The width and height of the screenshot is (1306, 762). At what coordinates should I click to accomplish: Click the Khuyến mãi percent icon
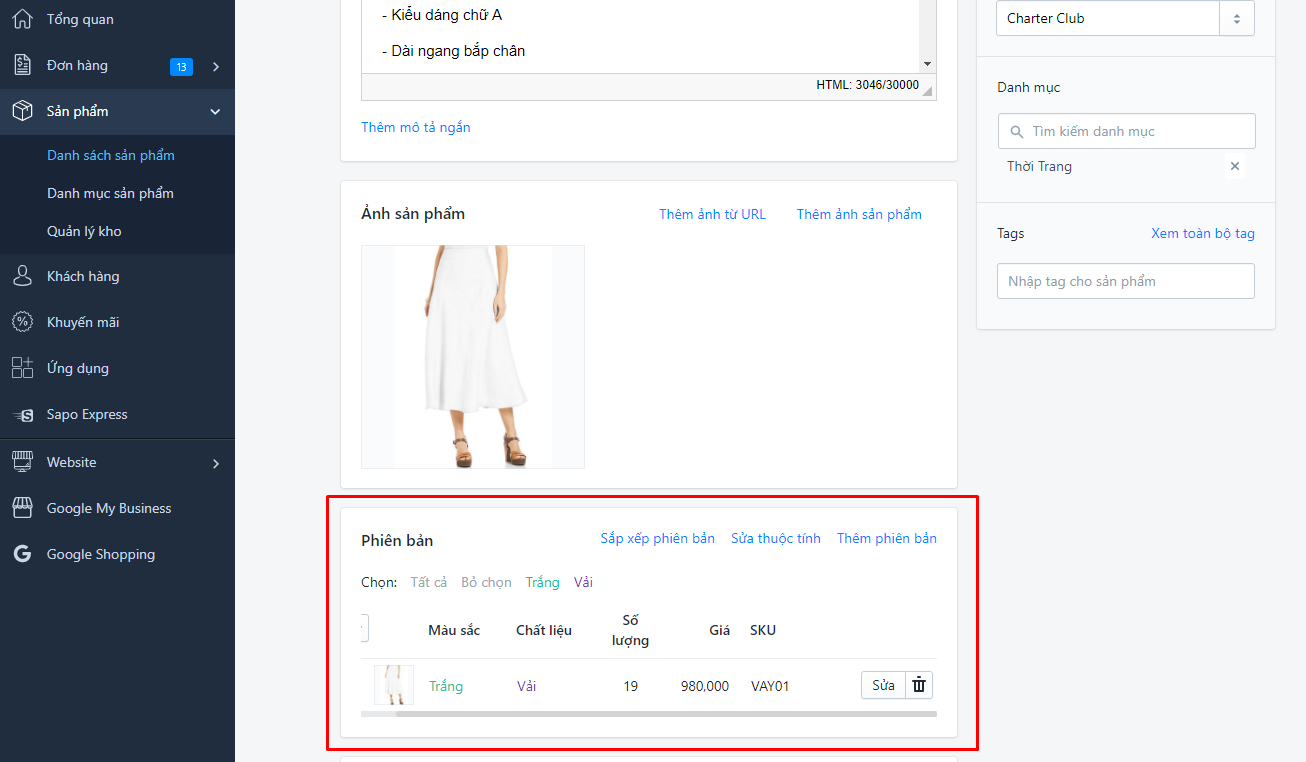[x=22, y=322]
